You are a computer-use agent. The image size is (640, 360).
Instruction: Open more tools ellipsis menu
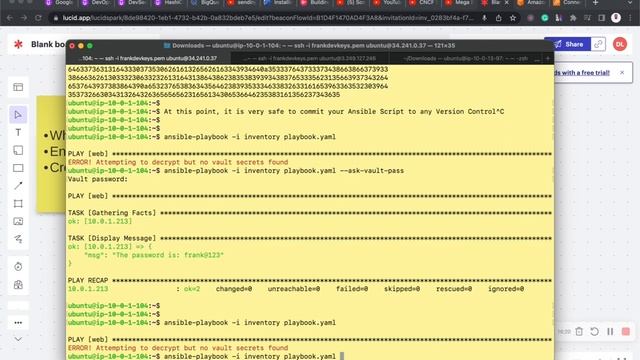pyautogui.click(x=18, y=322)
